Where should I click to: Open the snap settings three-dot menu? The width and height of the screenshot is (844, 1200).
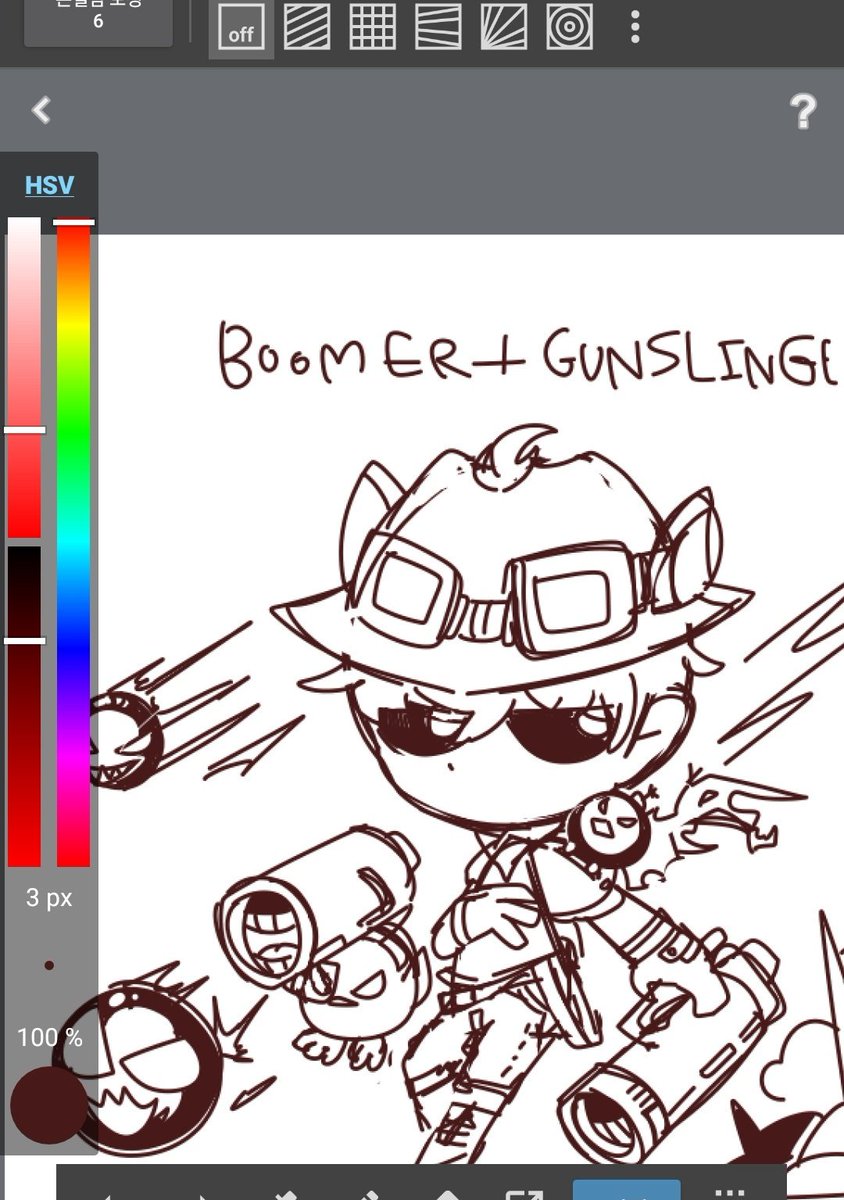635,28
